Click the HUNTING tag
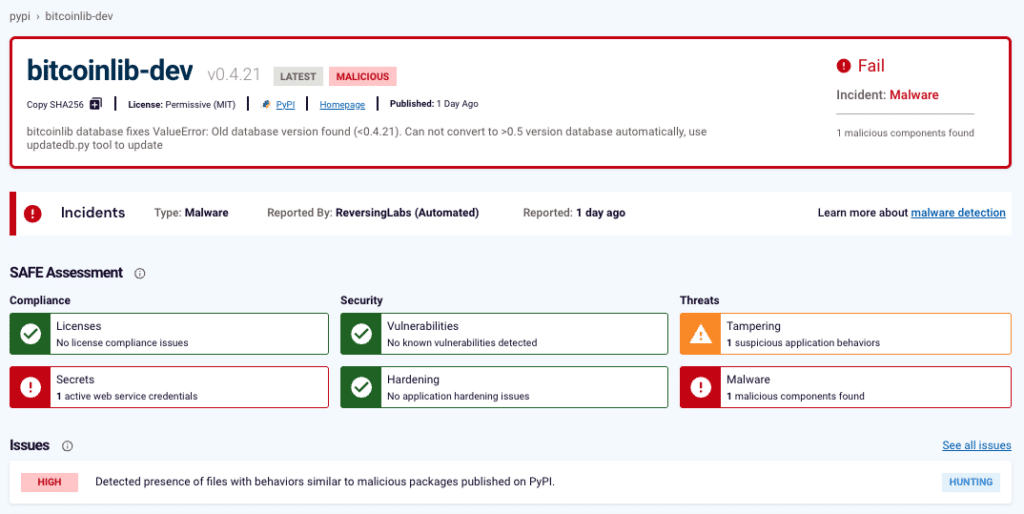Viewport: 1024px width, 514px height. tap(970, 482)
